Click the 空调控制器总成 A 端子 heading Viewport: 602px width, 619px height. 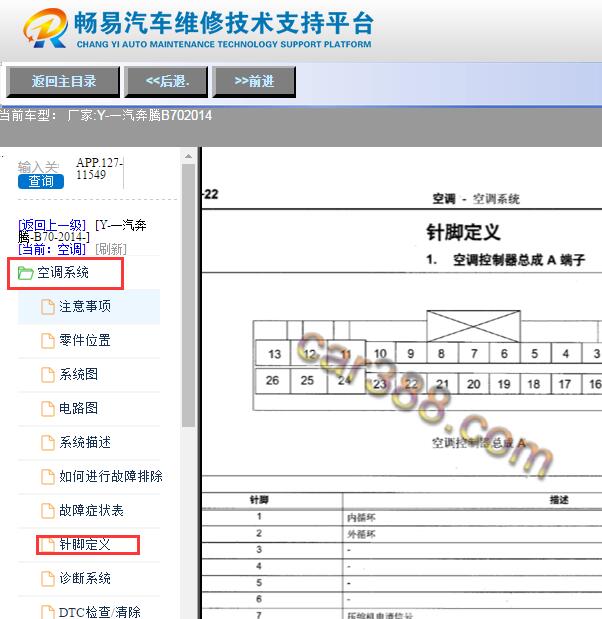[519, 260]
